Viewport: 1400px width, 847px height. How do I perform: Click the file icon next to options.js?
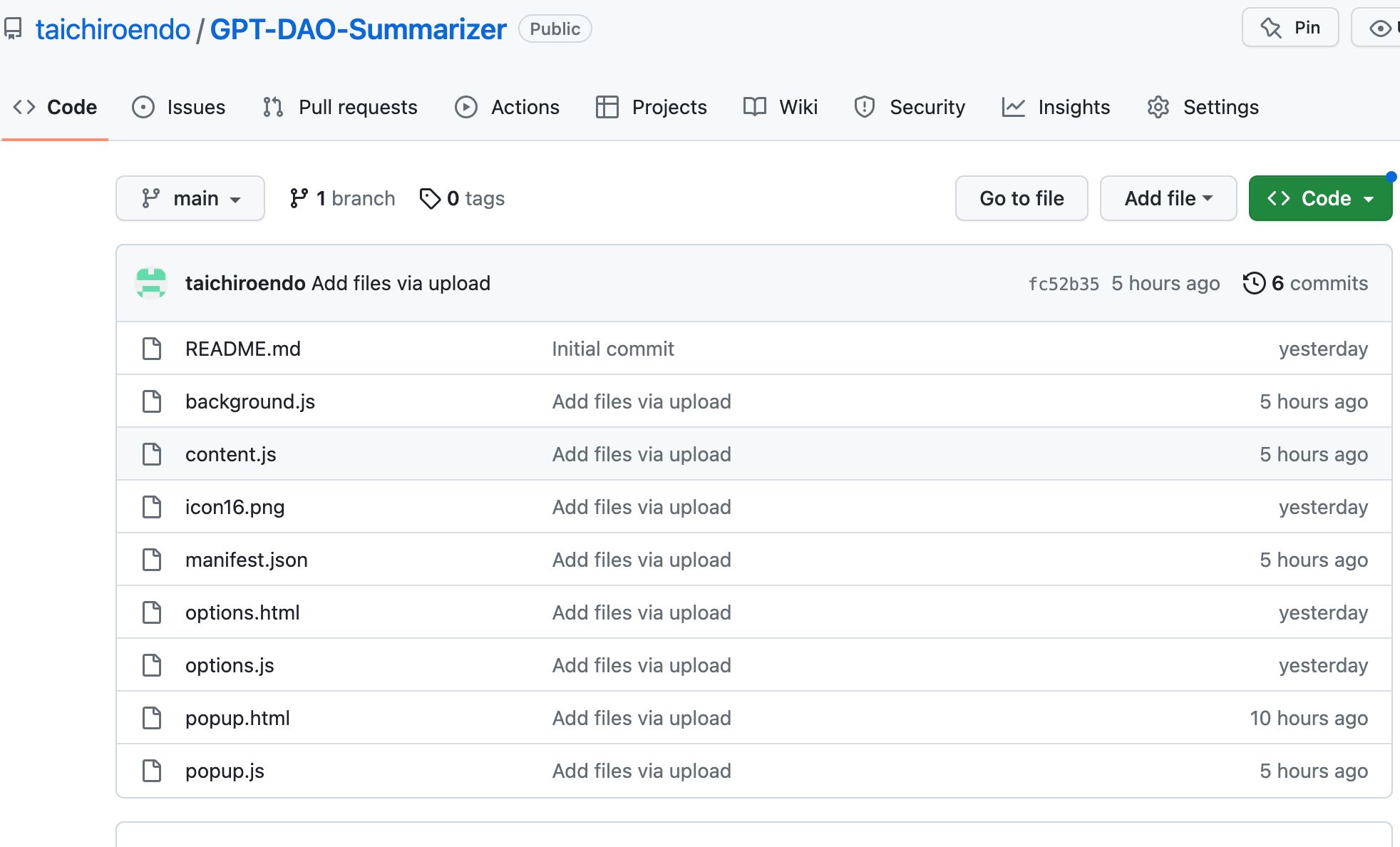pyautogui.click(x=152, y=665)
